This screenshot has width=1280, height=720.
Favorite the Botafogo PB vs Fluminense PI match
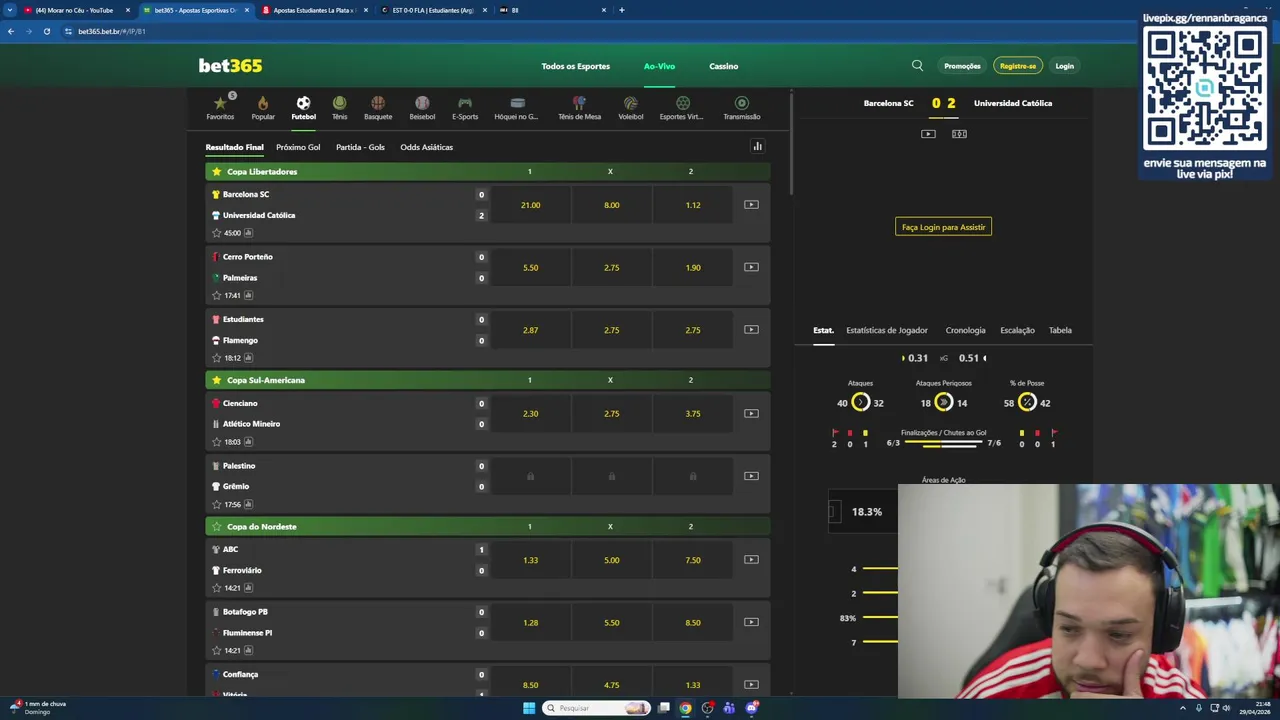(x=216, y=651)
